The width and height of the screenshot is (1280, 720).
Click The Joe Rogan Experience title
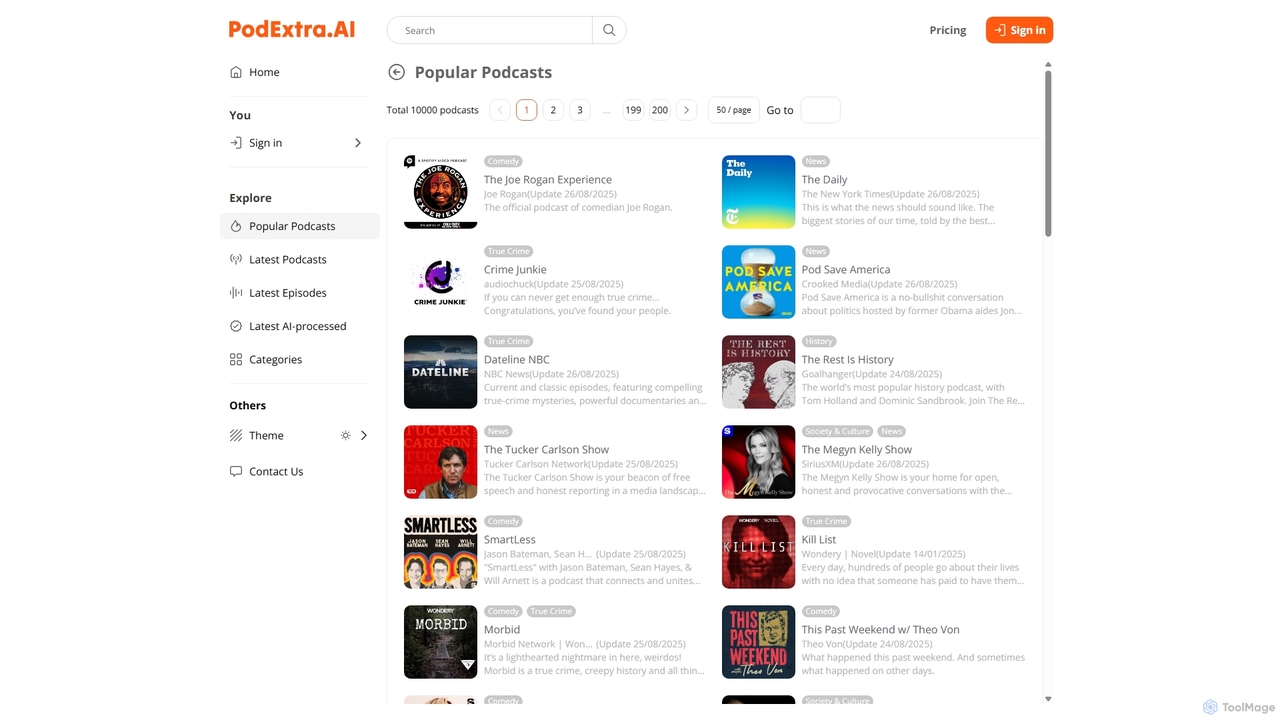(548, 179)
